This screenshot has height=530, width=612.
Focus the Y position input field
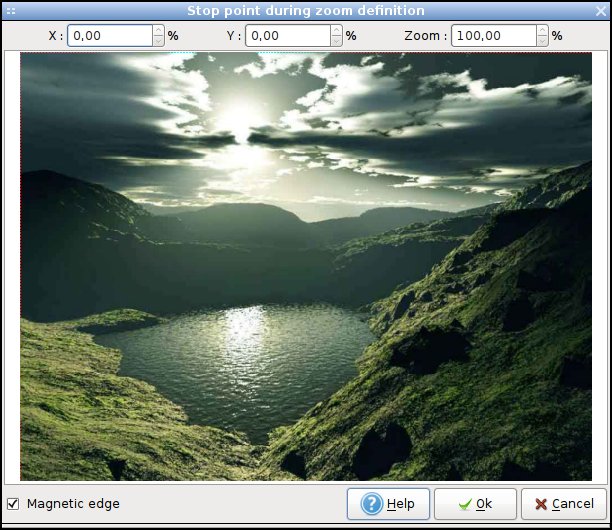pos(288,36)
